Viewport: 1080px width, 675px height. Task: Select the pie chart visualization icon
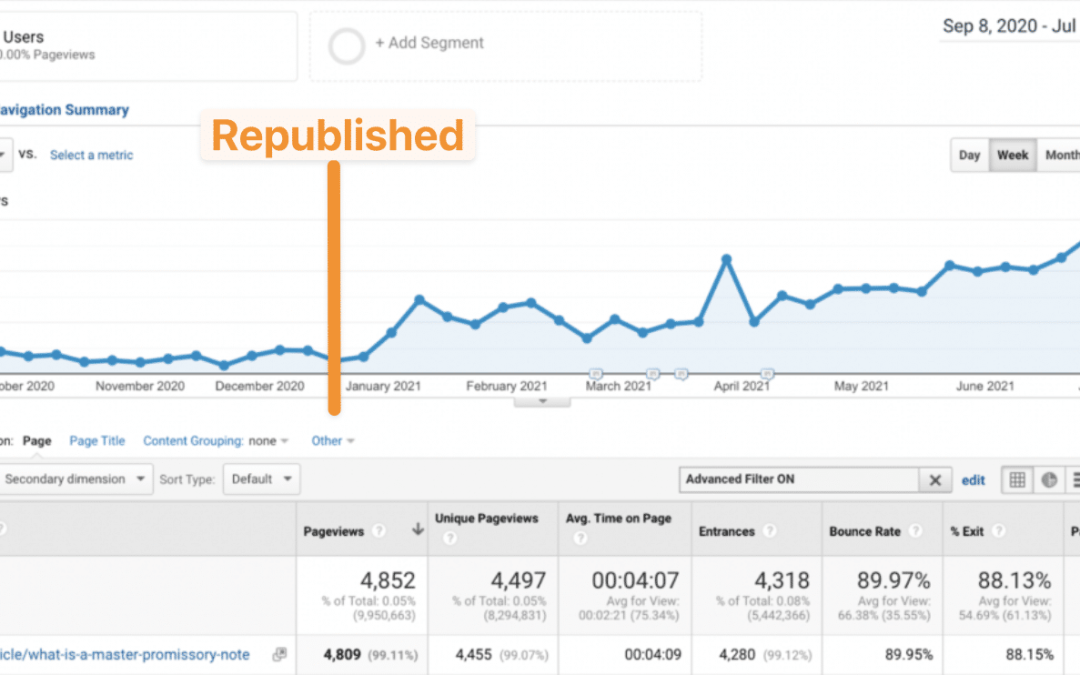[1048, 480]
